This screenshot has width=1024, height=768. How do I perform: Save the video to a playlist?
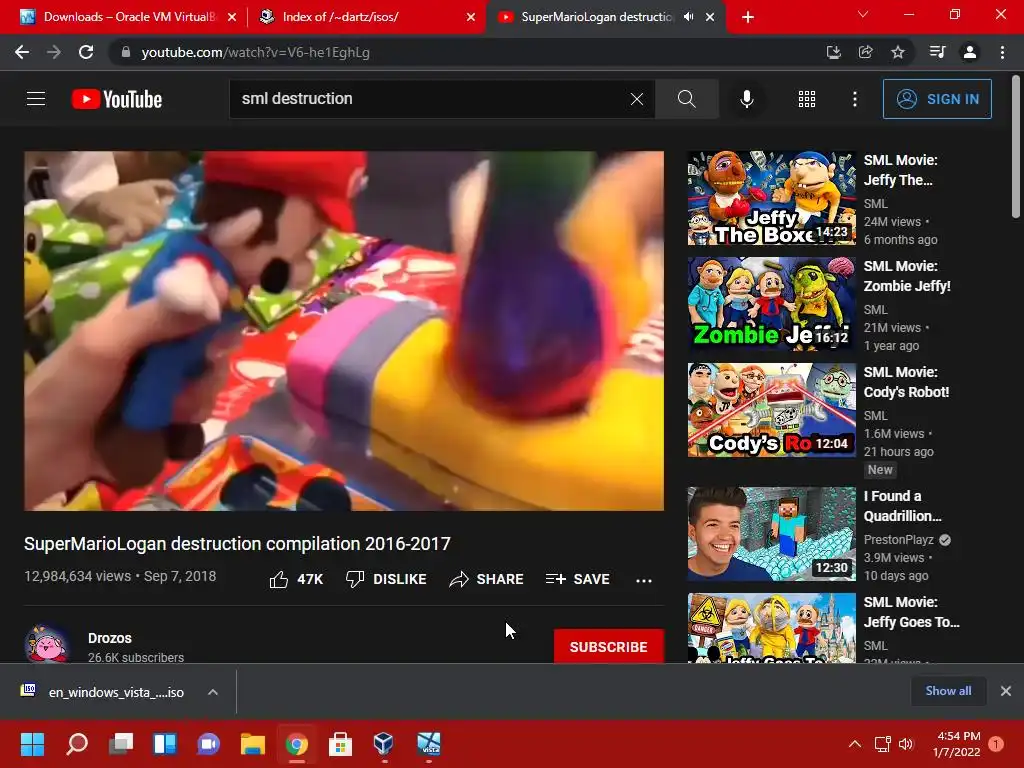click(x=577, y=579)
